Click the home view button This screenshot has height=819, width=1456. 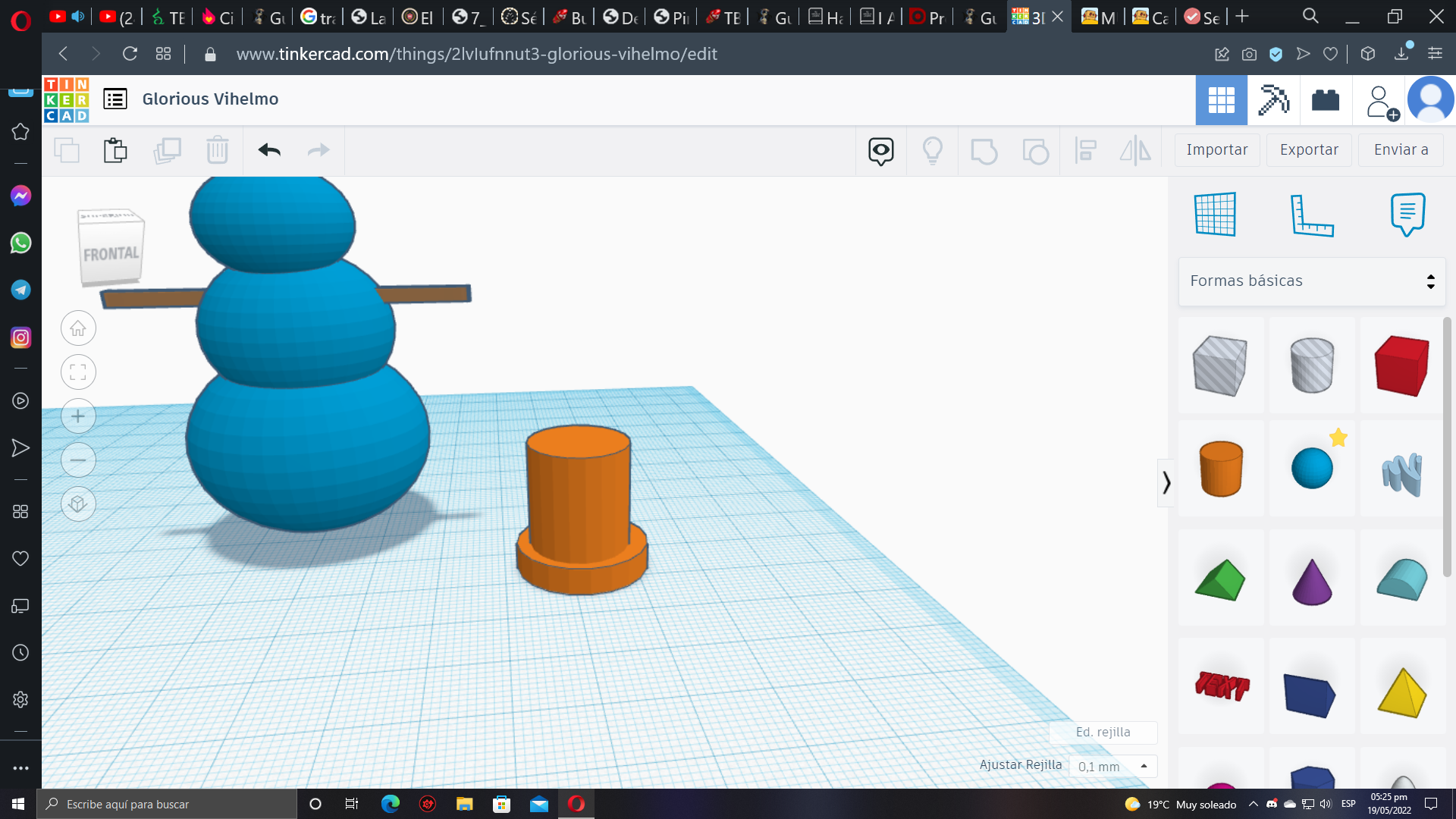[x=78, y=328]
